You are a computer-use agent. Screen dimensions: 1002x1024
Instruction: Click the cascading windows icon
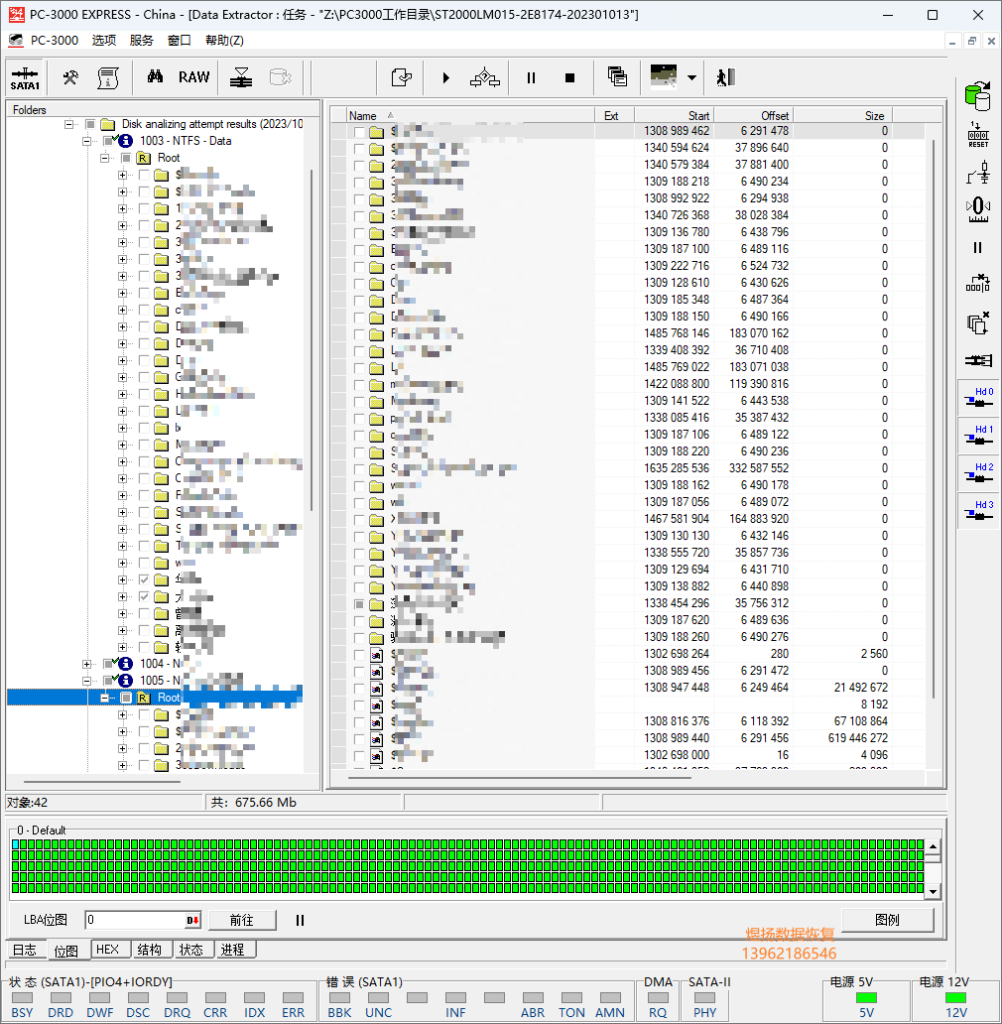pos(617,77)
